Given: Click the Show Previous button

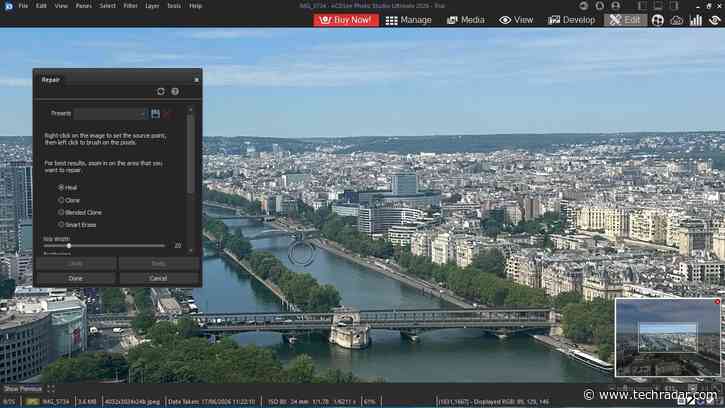Looking at the screenshot, I should [23, 389].
